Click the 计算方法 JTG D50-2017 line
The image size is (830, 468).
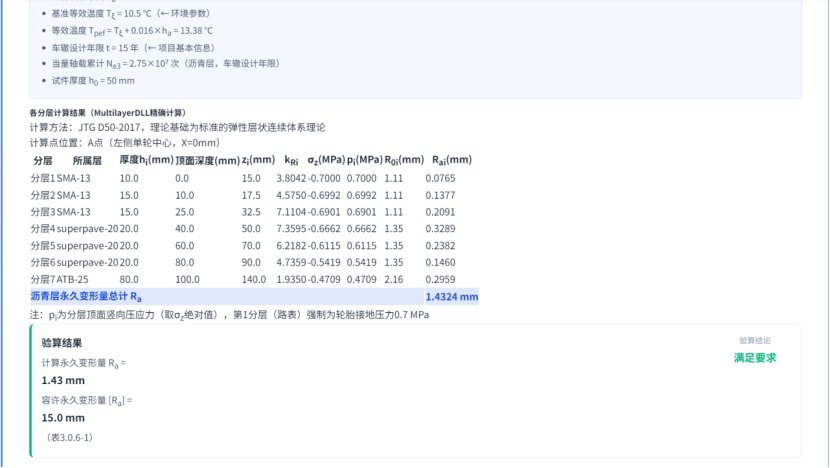tap(177, 128)
